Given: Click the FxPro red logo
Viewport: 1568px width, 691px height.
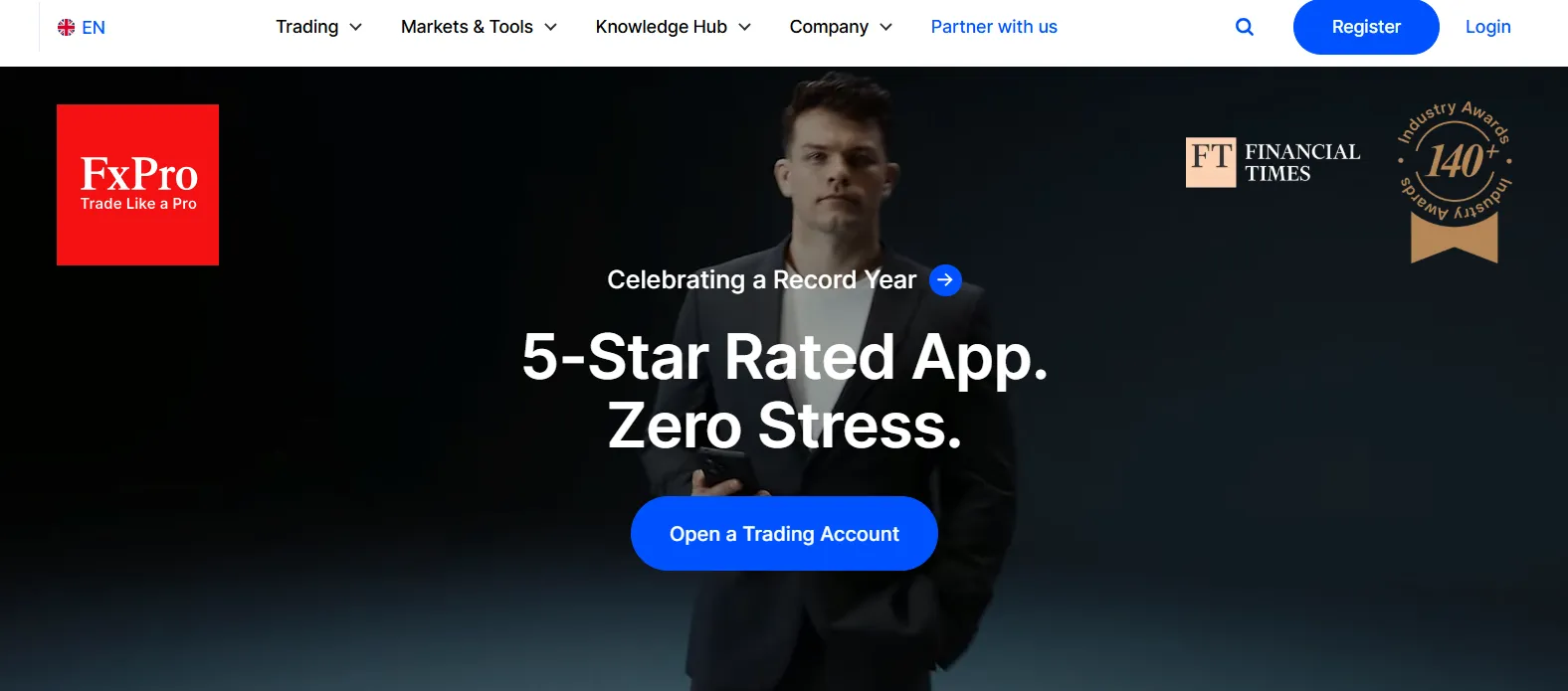Looking at the screenshot, I should [137, 185].
